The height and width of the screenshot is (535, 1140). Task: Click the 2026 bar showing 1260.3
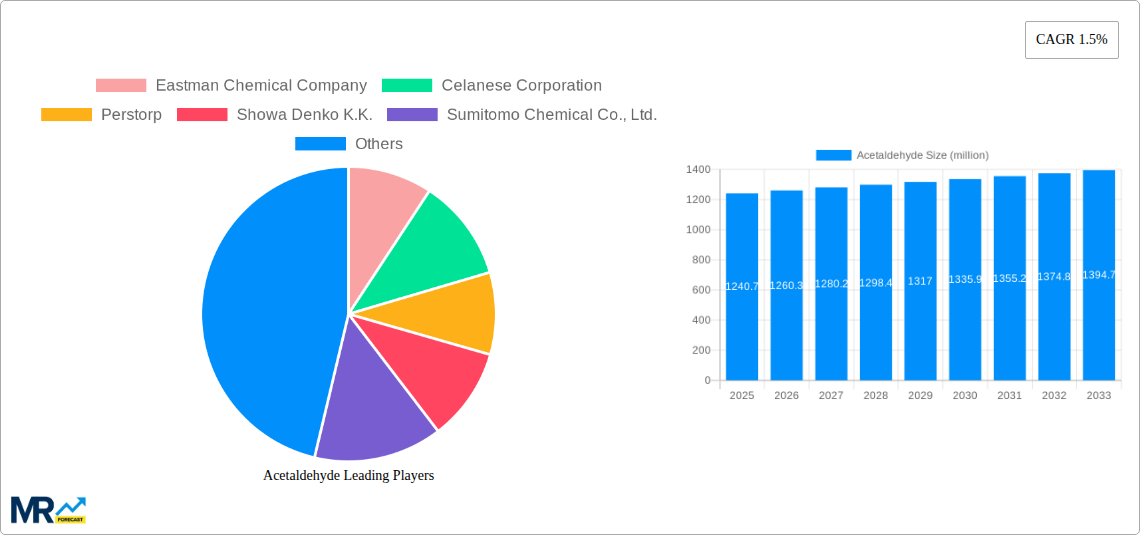(x=787, y=285)
